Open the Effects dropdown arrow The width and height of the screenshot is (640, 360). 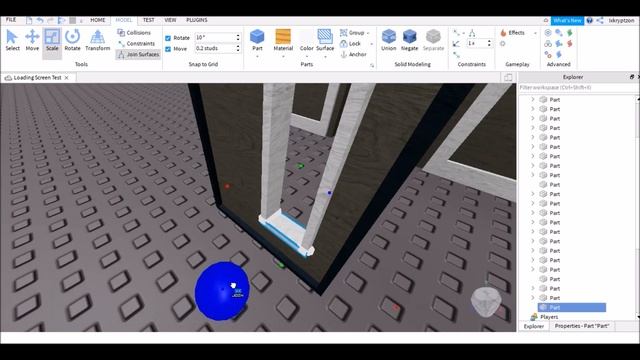click(535, 33)
